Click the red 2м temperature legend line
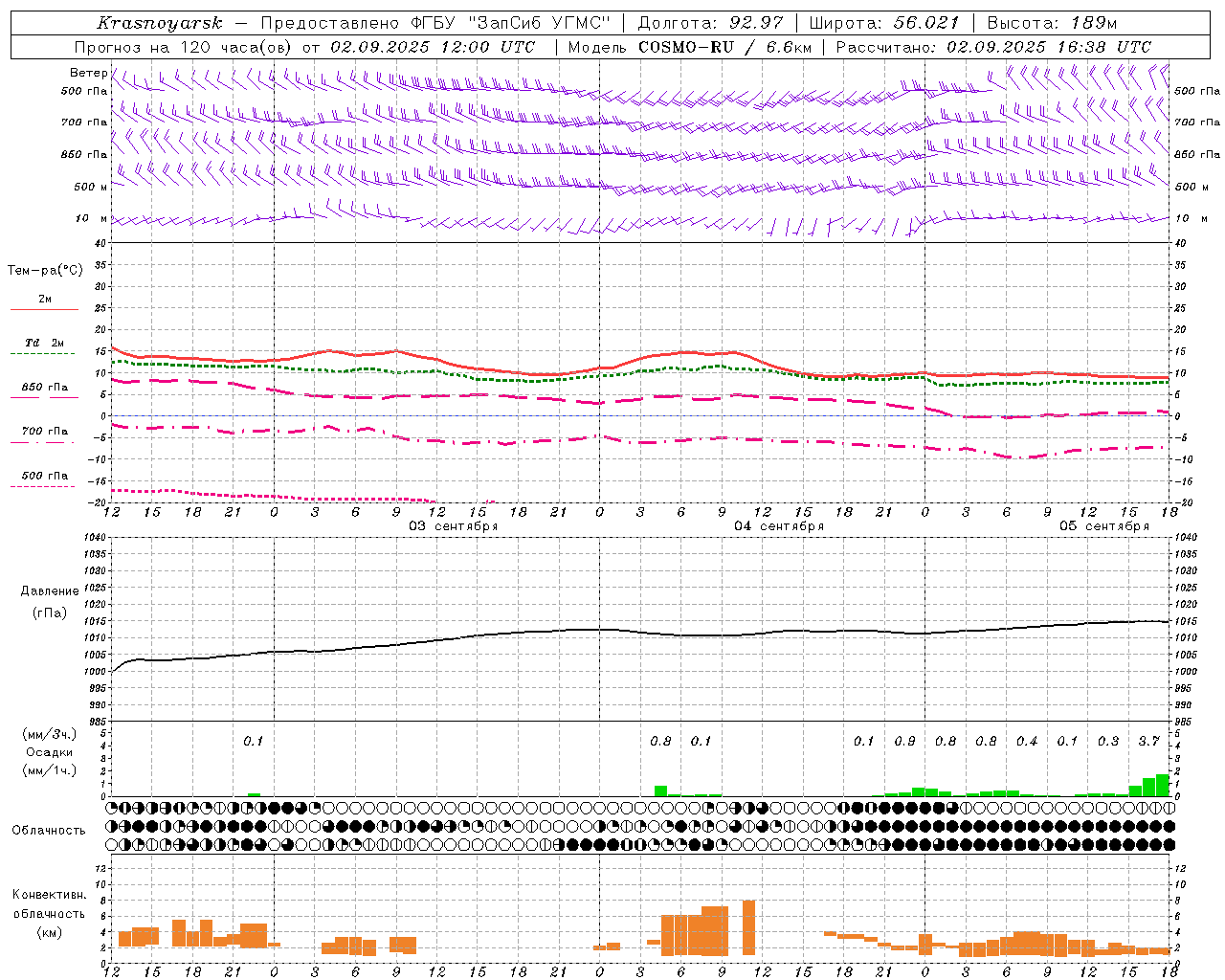 tap(44, 309)
